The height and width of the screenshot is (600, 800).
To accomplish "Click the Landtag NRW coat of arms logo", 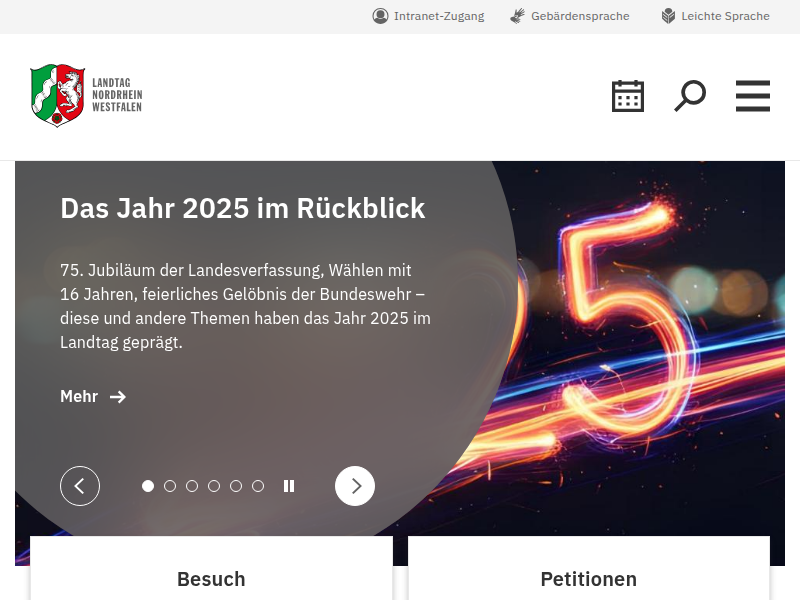I will (58, 95).
